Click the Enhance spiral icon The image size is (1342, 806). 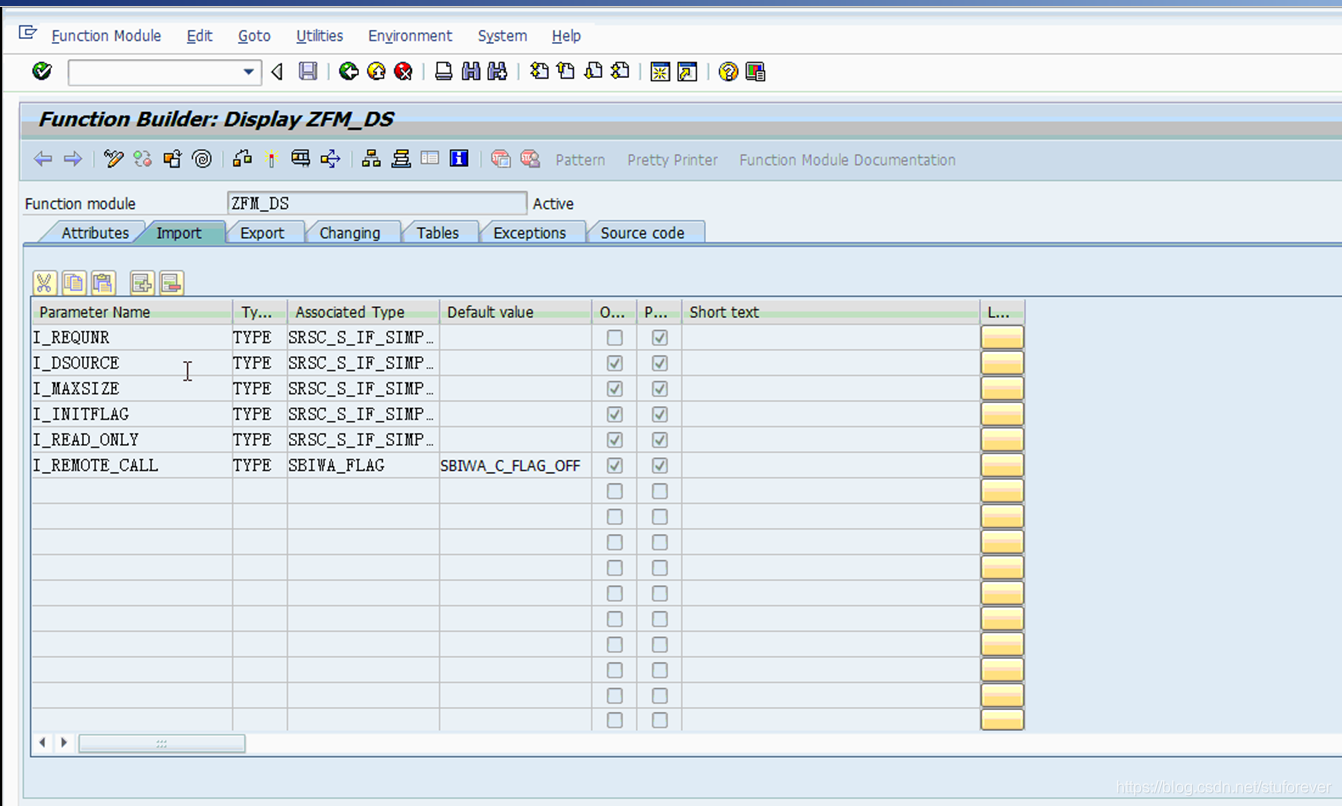[202, 159]
